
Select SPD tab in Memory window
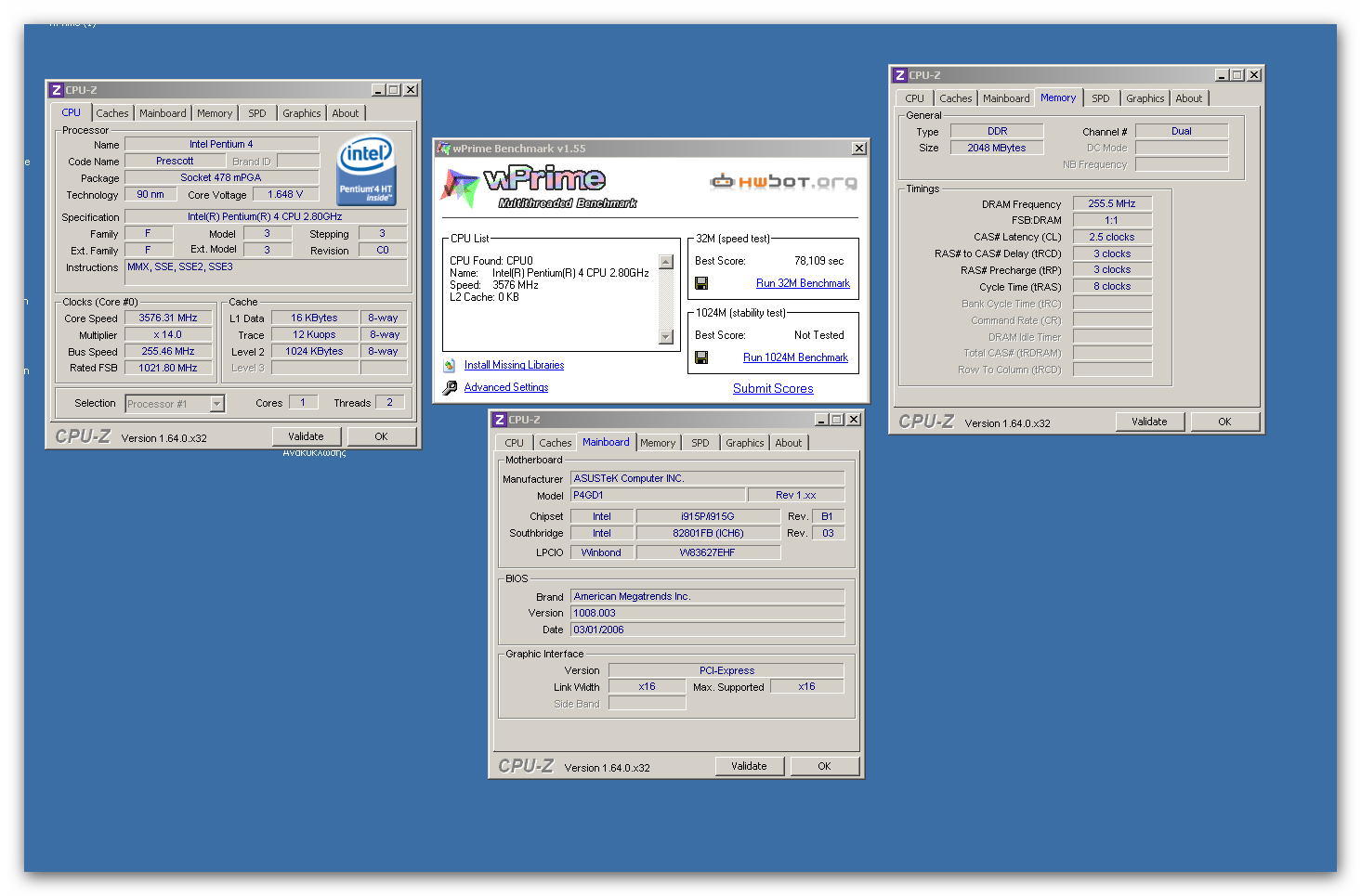[1101, 98]
